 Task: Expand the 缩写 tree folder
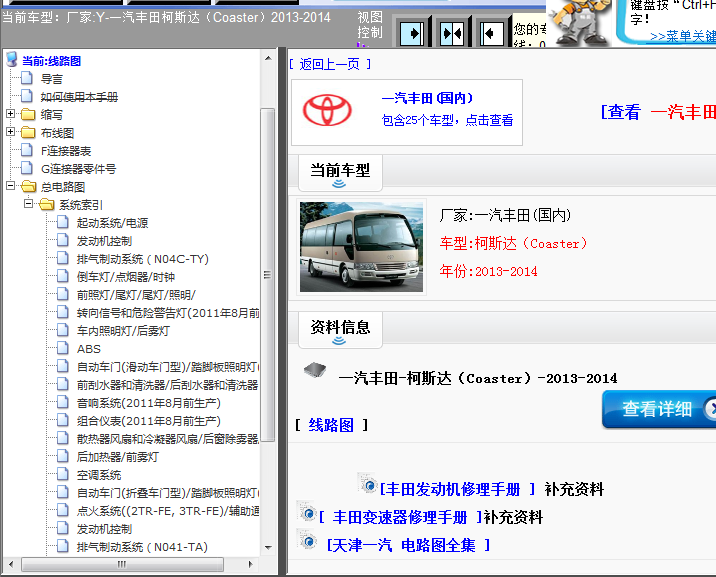(10, 114)
